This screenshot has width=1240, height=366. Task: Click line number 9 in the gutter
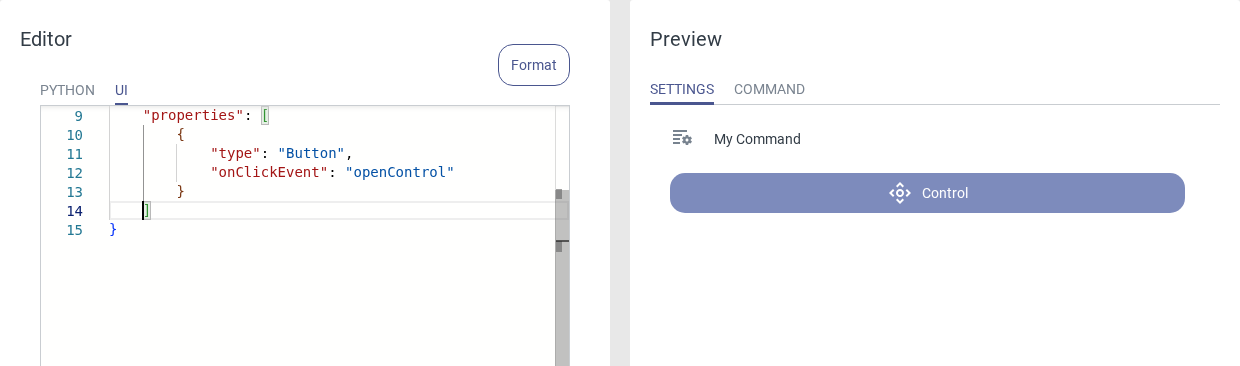(78, 116)
